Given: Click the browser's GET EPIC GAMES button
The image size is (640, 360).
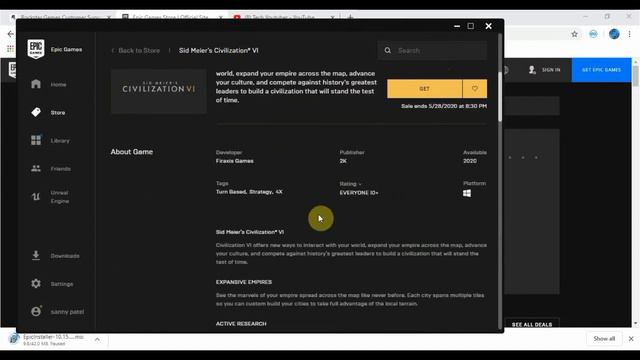Looking at the screenshot, I should pyautogui.click(x=602, y=70).
